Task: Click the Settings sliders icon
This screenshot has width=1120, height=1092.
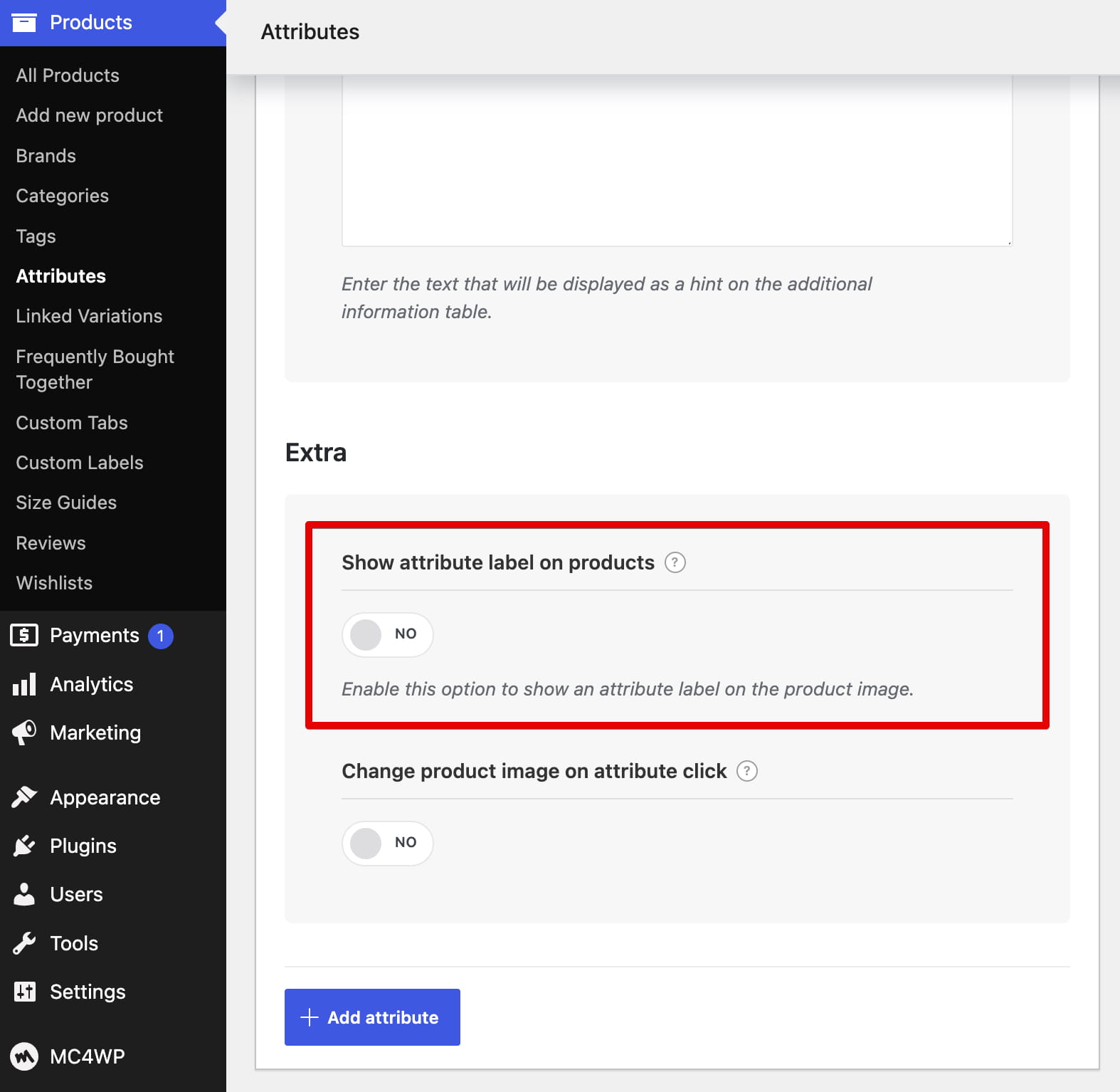Action: [x=24, y=992]
